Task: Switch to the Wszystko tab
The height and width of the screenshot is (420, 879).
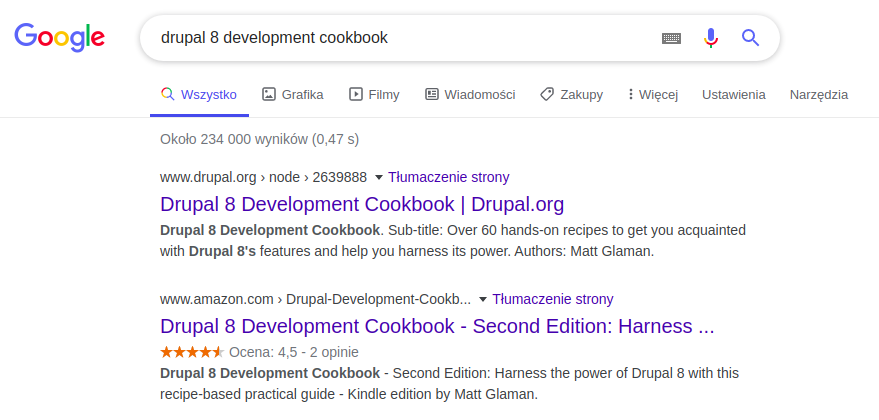Action: (199, 95)
